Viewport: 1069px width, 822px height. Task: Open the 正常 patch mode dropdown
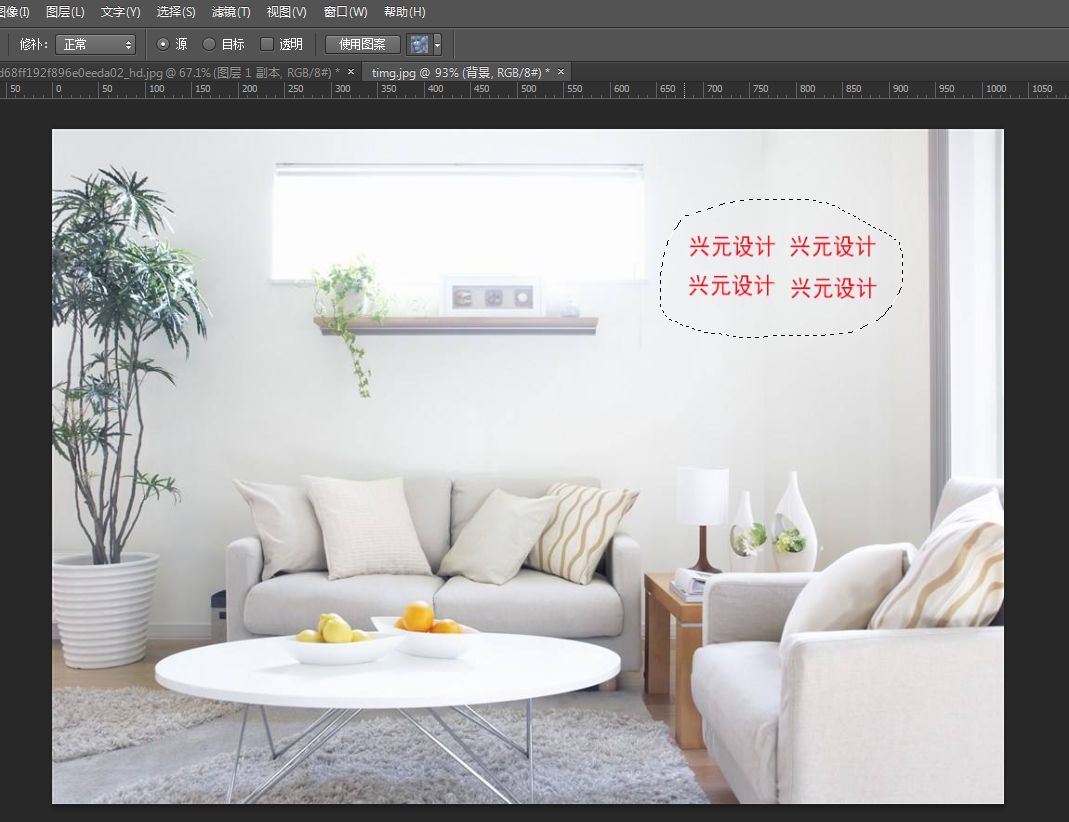point(95,44)
